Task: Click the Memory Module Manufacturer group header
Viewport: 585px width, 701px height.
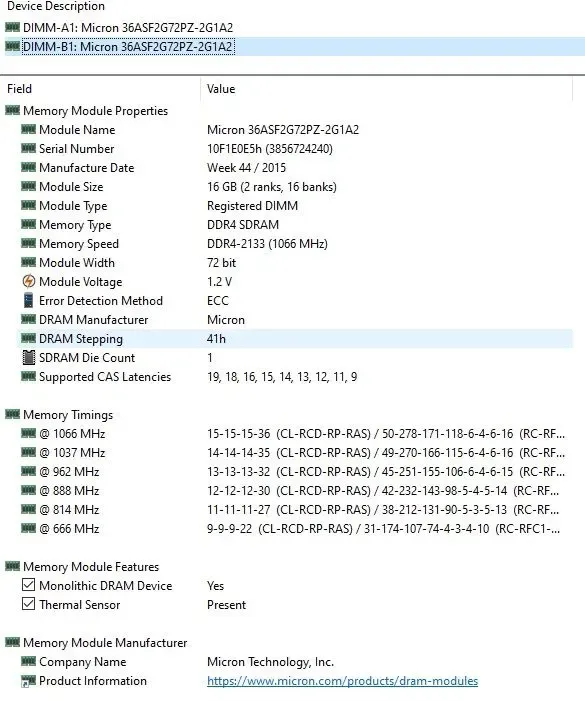Action: [105, 642]
